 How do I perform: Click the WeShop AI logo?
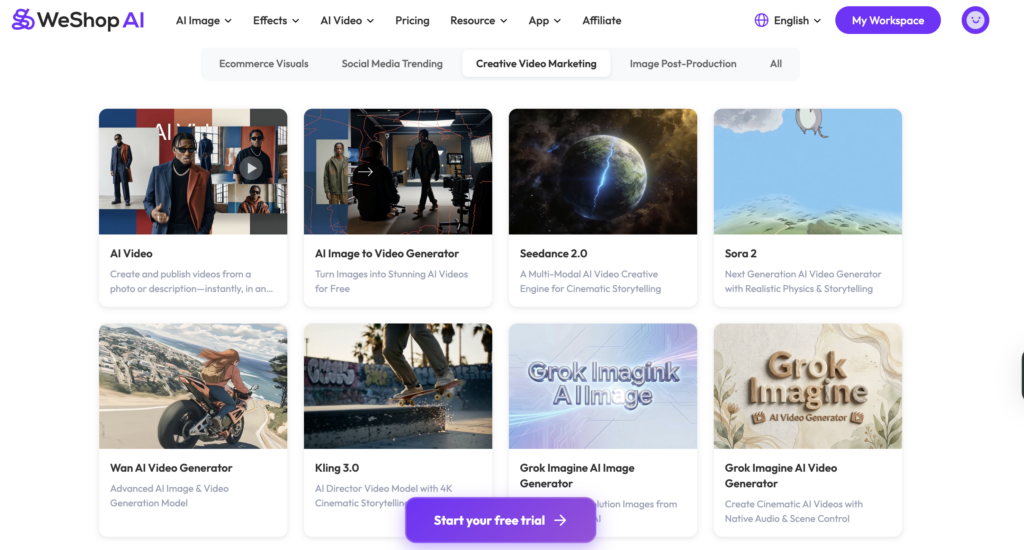pos(78,20)
